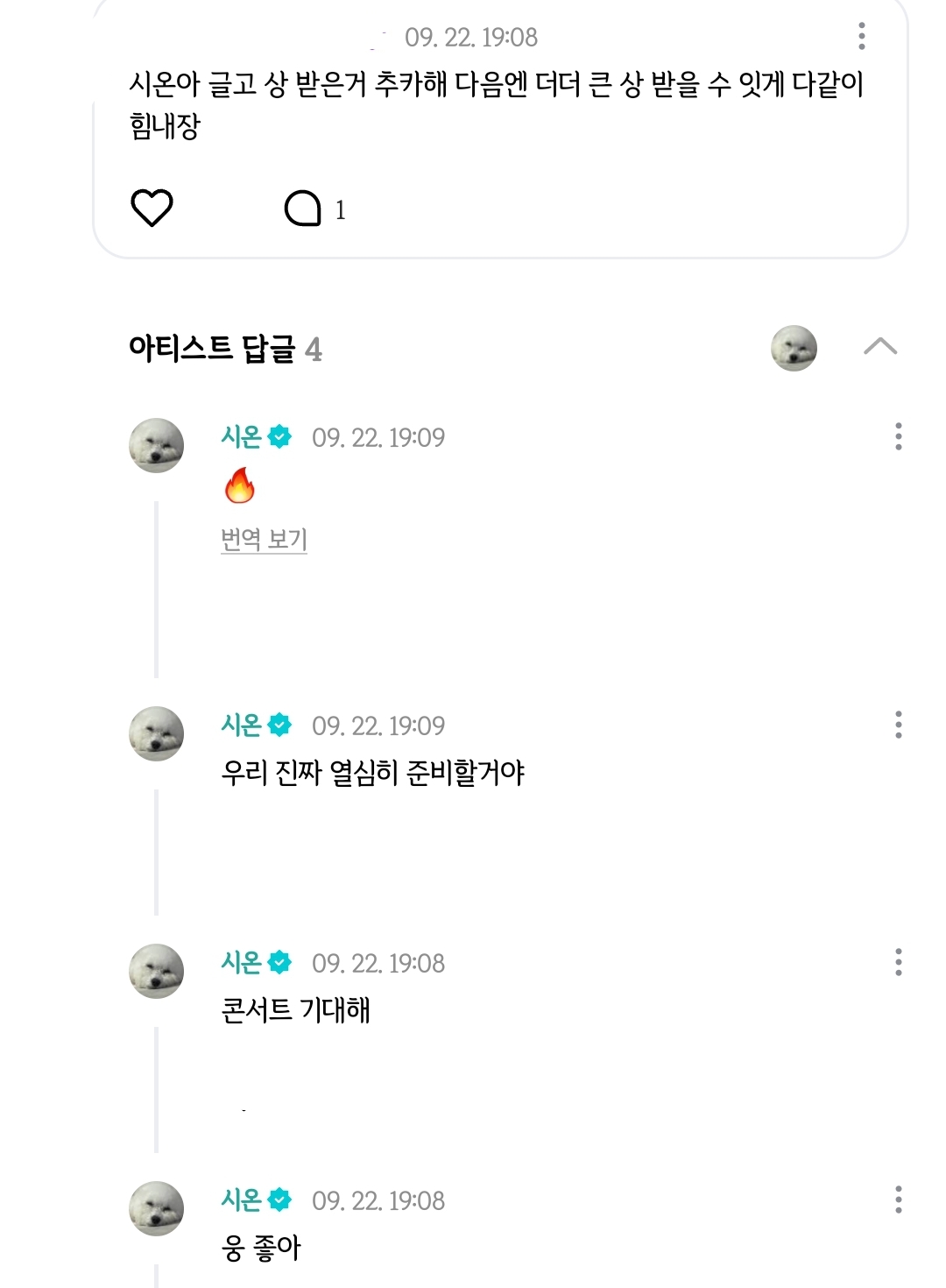Open options for 콘서트 기대해 reply
The image size is (946, 1288).
tap(898, 962)
